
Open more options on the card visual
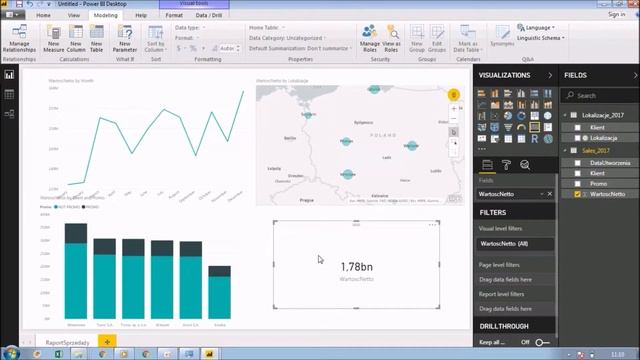pyautogui.click(x=432, y=225)
